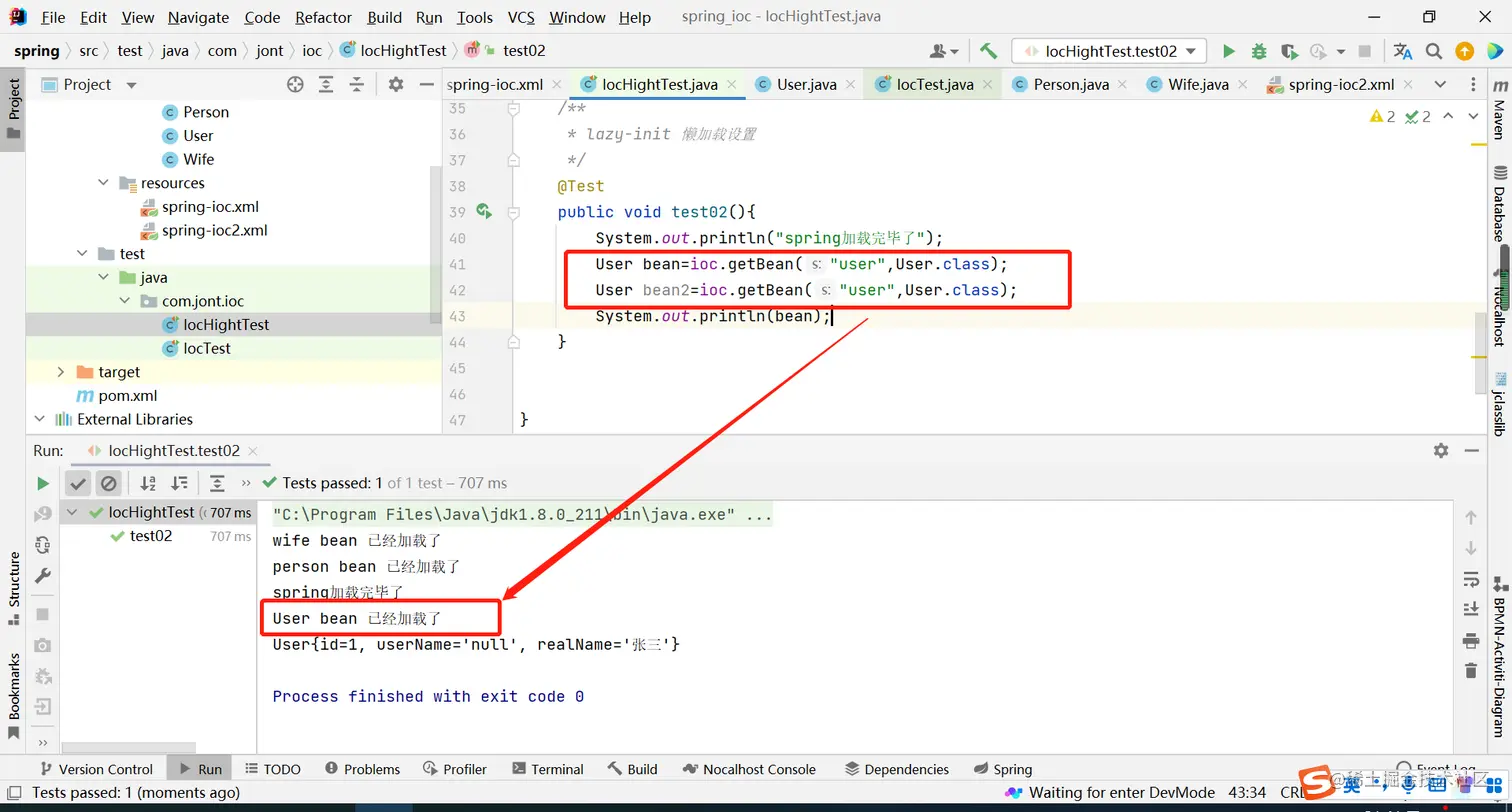Toggle soft-wrap in the console
Viewport: 1512px width, 812px height.
[x=1470, y=579]
